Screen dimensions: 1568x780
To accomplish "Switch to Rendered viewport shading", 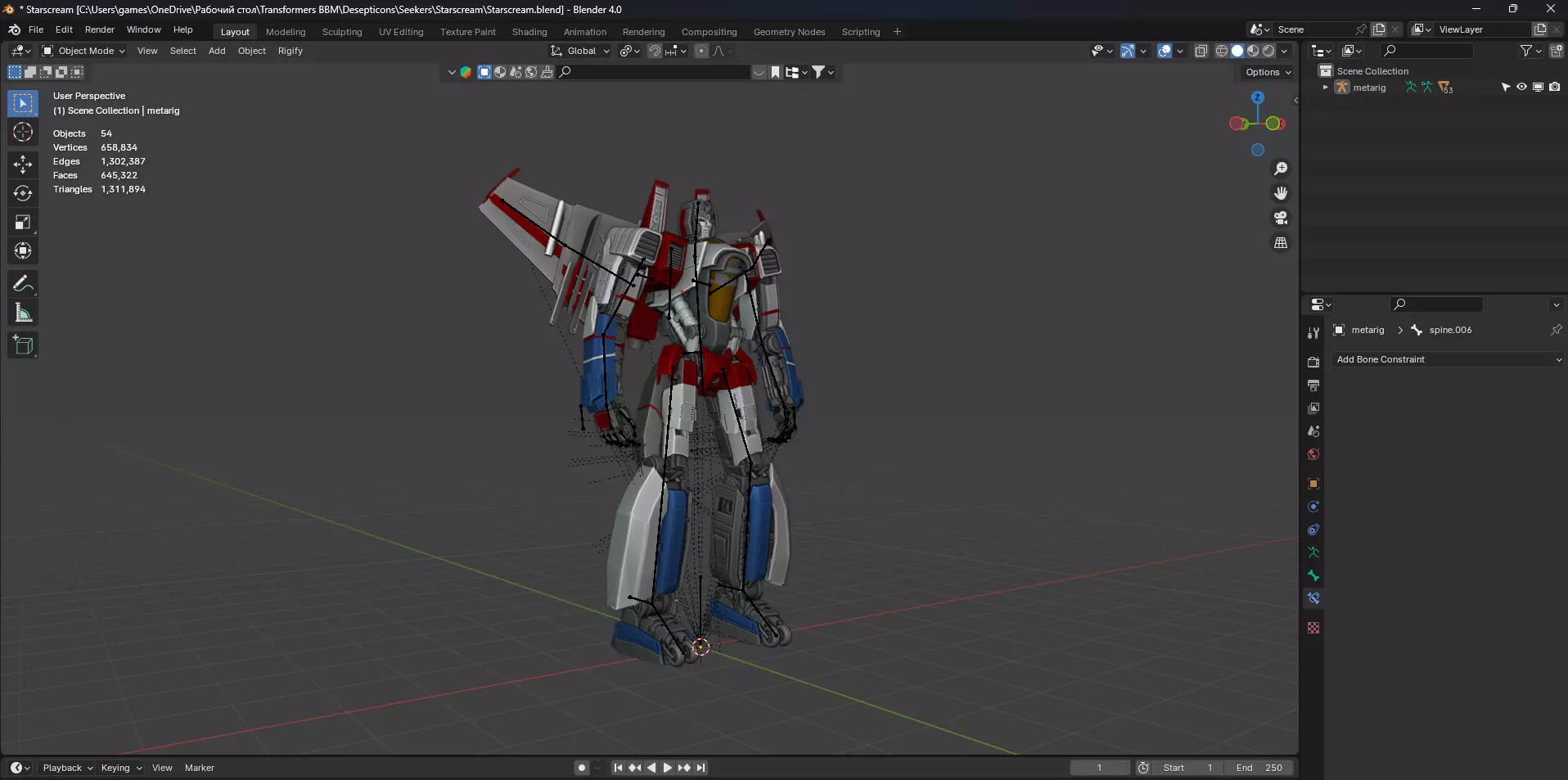I will pyautogui.click(x=1268, y=51).
